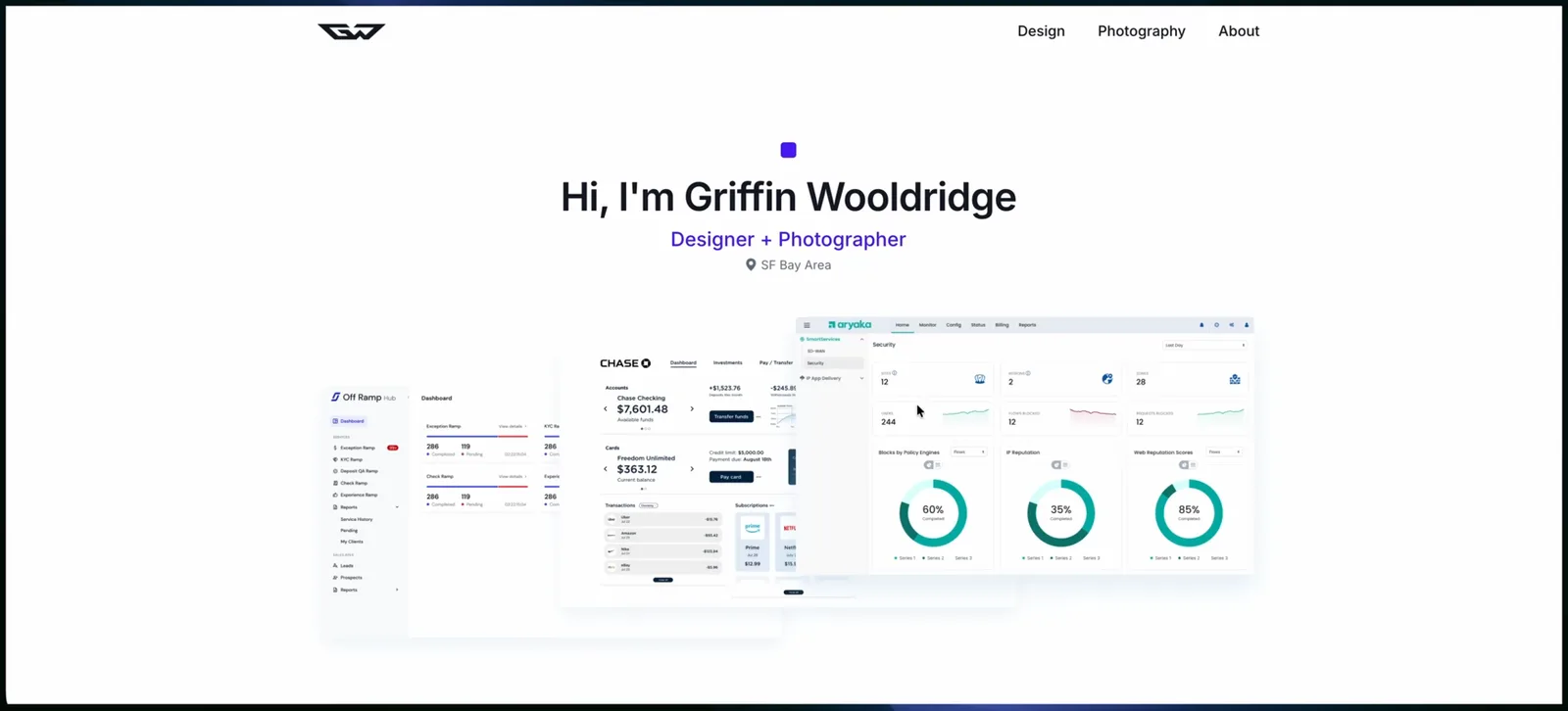1568x711 pixels.
Task: Open the Prime subscription card
Action: (x=753, y=542)
